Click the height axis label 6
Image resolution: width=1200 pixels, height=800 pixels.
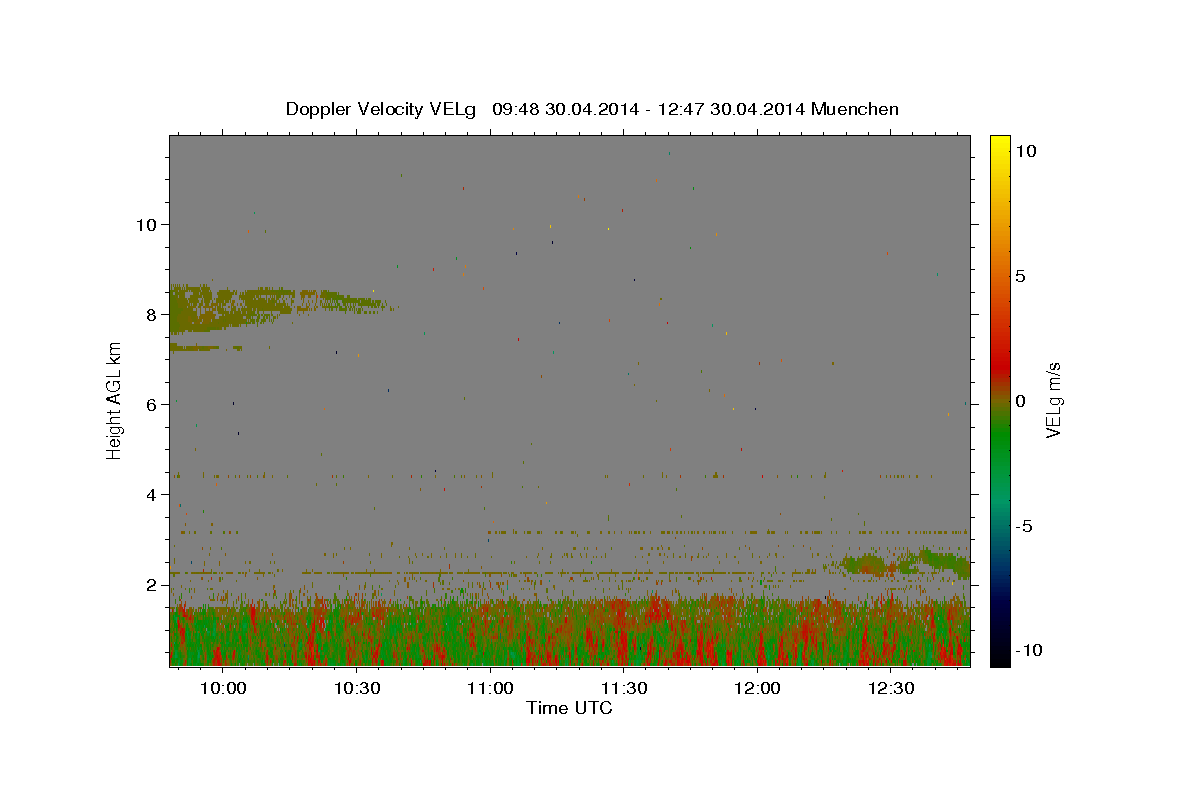click(152, 404)
